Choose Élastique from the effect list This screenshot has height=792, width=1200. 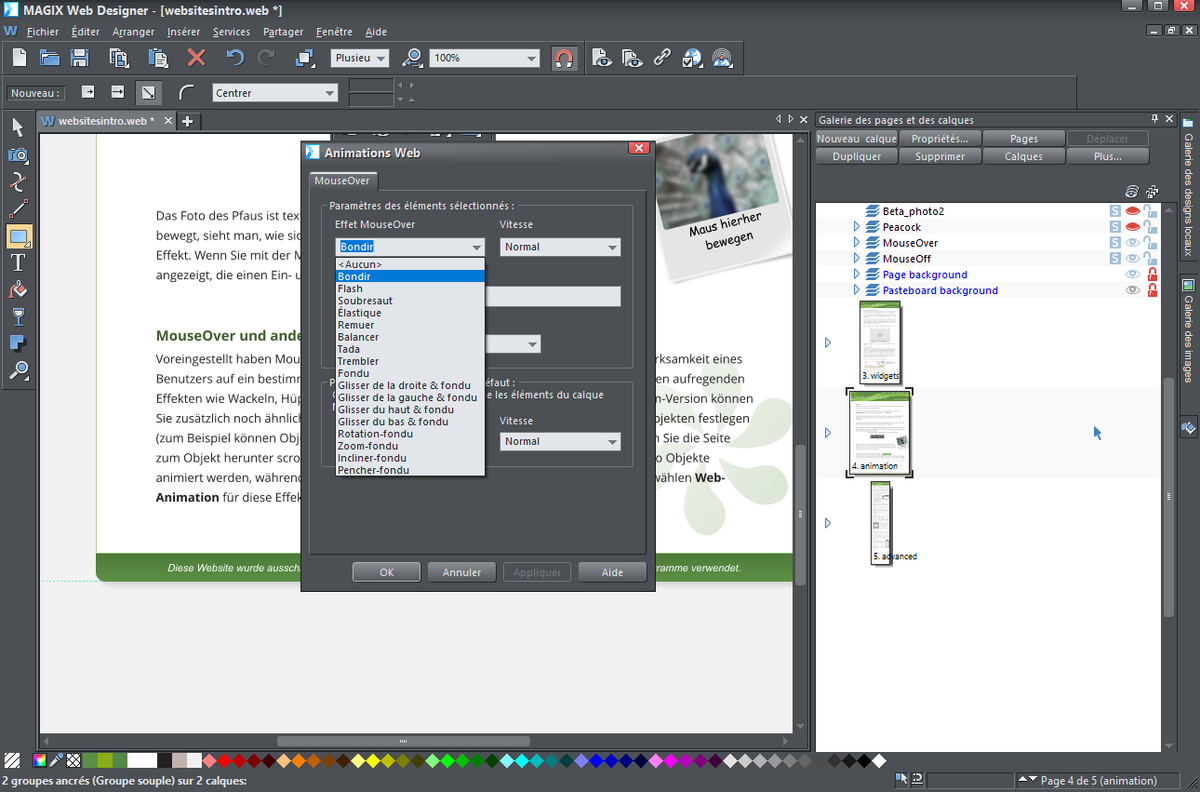410,313
